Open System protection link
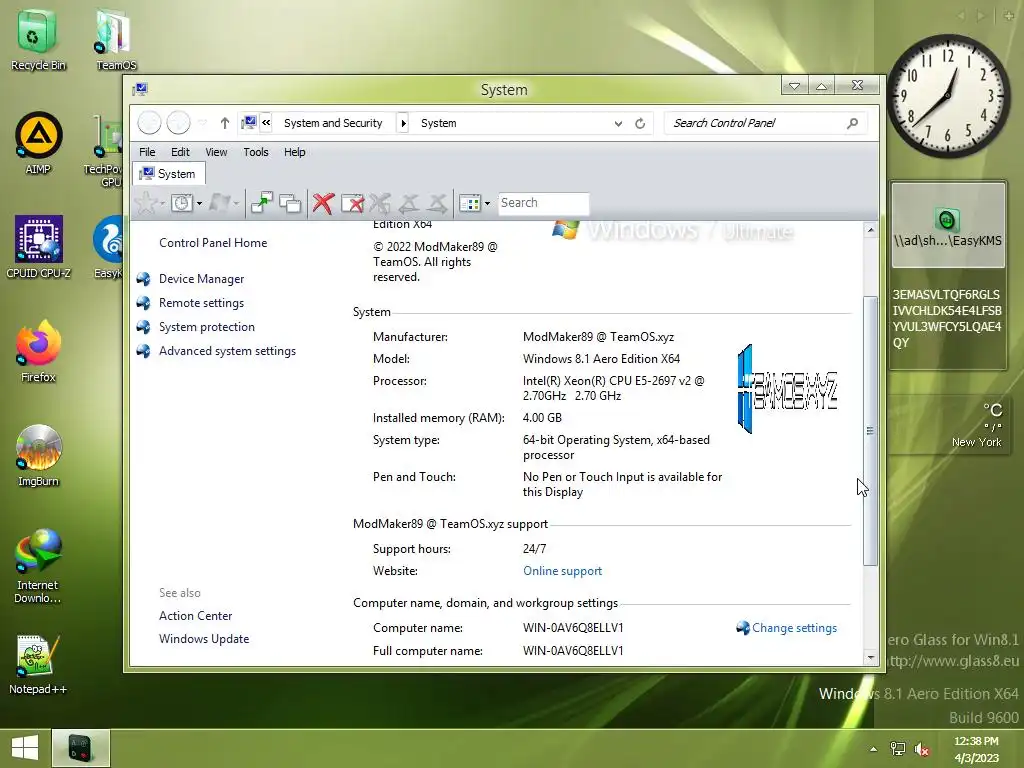 (x=206, y=327)
